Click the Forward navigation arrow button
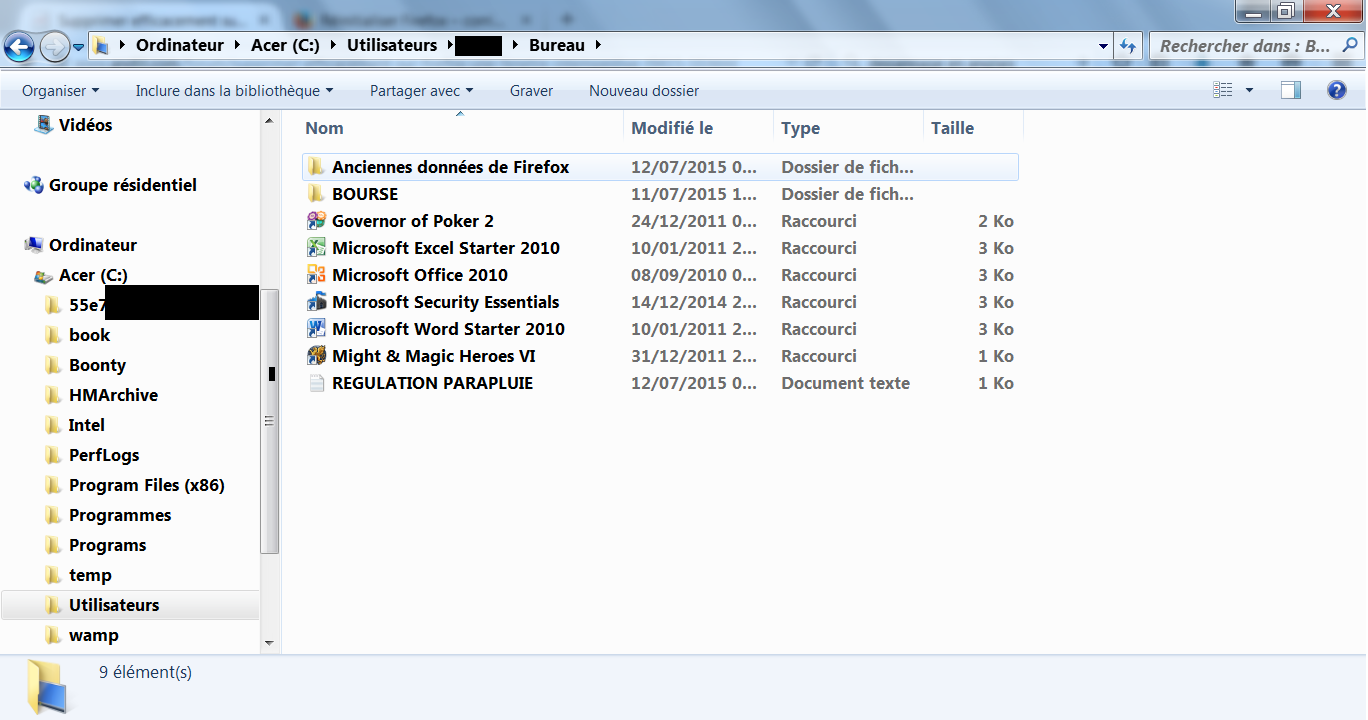The height and width of the screenshot is (720, 1368). coord(54,46)
